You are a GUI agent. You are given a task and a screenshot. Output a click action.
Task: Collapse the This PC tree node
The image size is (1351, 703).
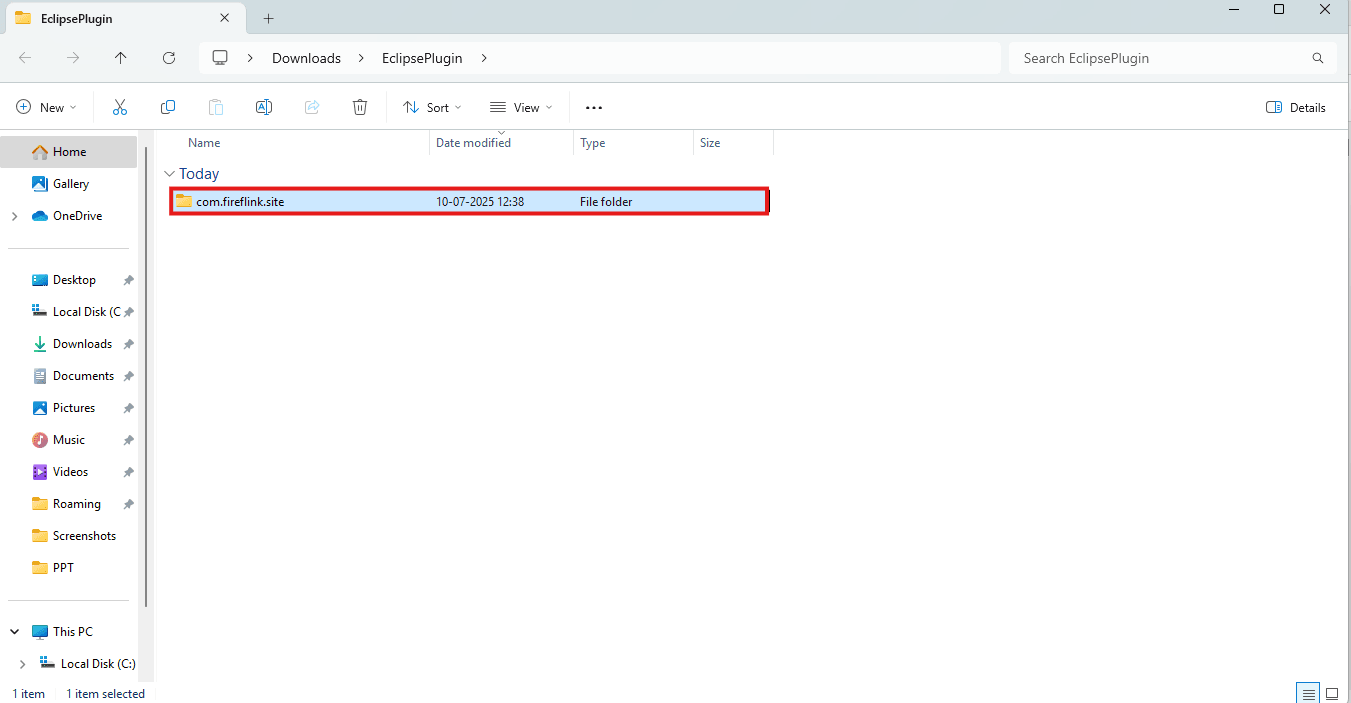pos(14,632)
